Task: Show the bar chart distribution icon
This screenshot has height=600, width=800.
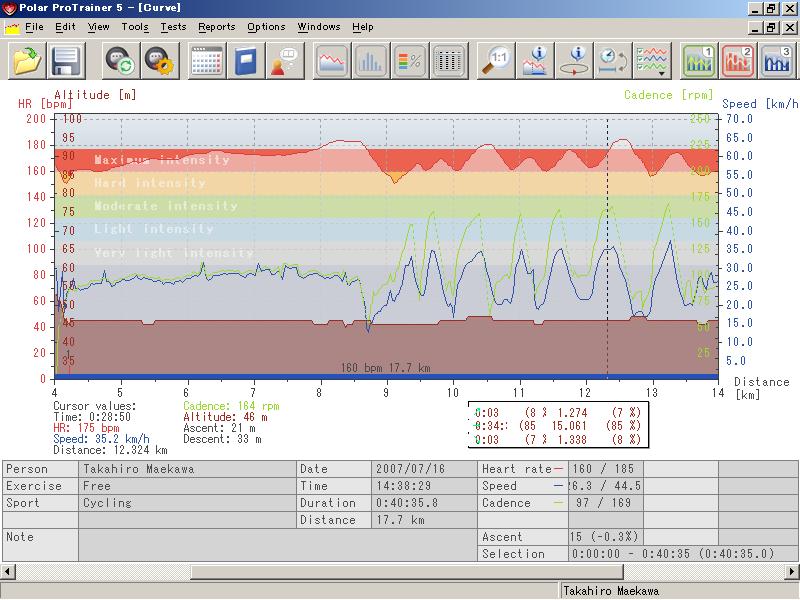Action: point(370,61)
